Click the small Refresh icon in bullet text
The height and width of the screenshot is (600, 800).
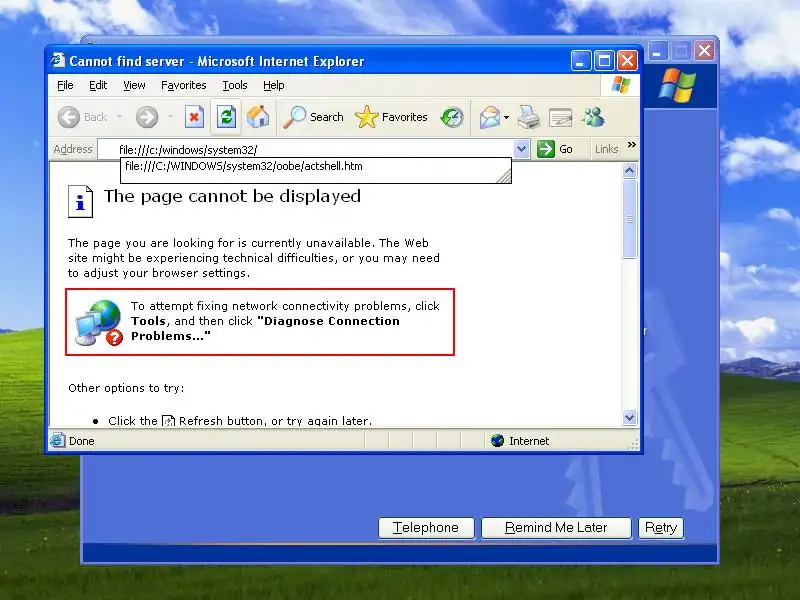click(168, 421)
